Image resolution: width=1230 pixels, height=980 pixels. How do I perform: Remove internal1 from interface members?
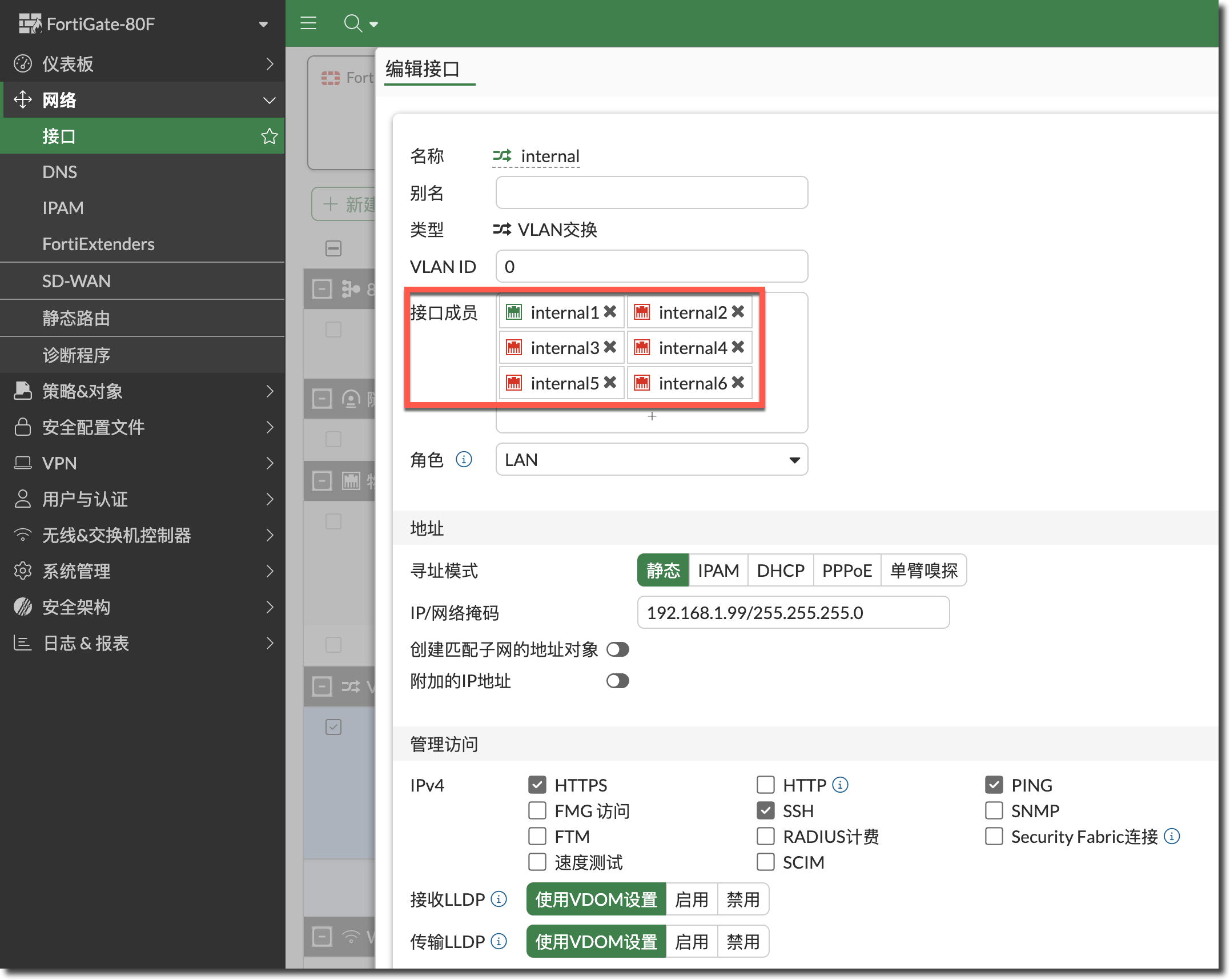point(610,311)
